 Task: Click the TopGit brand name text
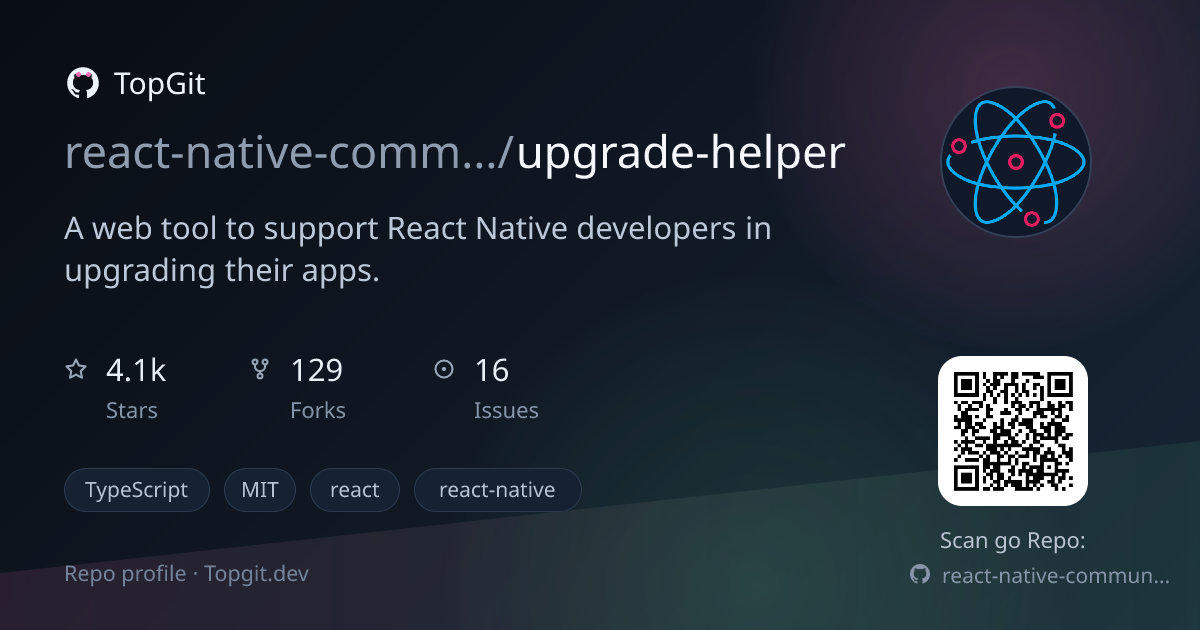[x=160, y=84]
